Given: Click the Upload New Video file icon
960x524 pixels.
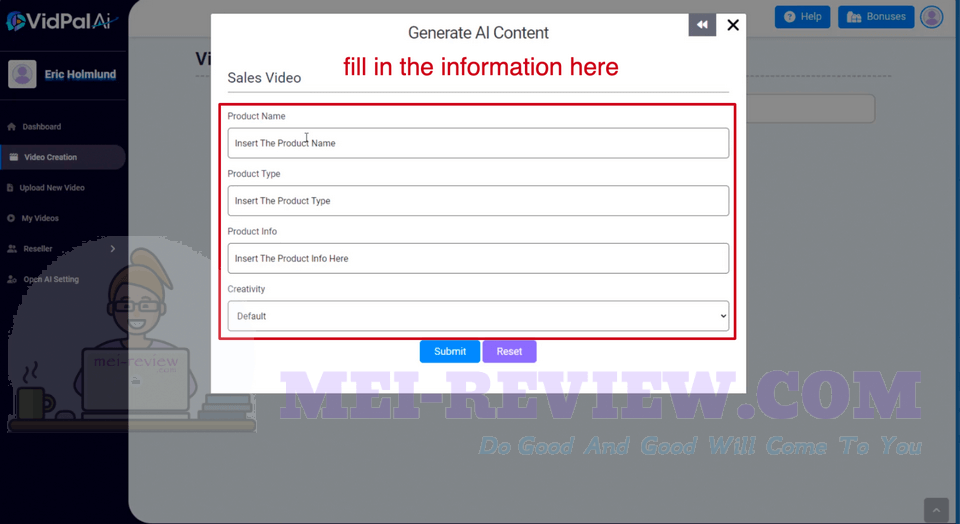Looking at the screenshot, I should [10, 188].
